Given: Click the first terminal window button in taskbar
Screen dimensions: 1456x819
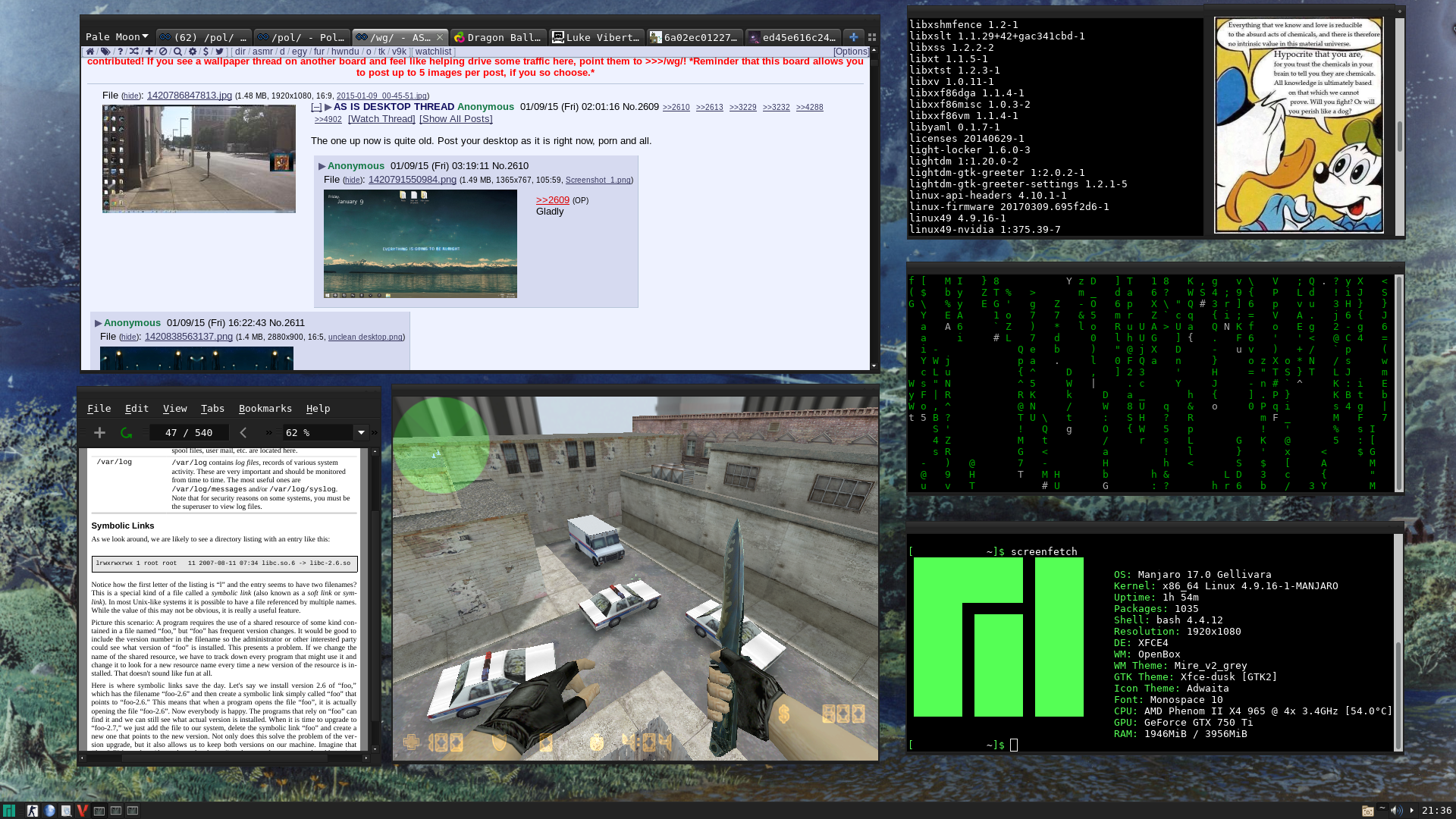Looking at the screenshot, I should tap(99, 811).
